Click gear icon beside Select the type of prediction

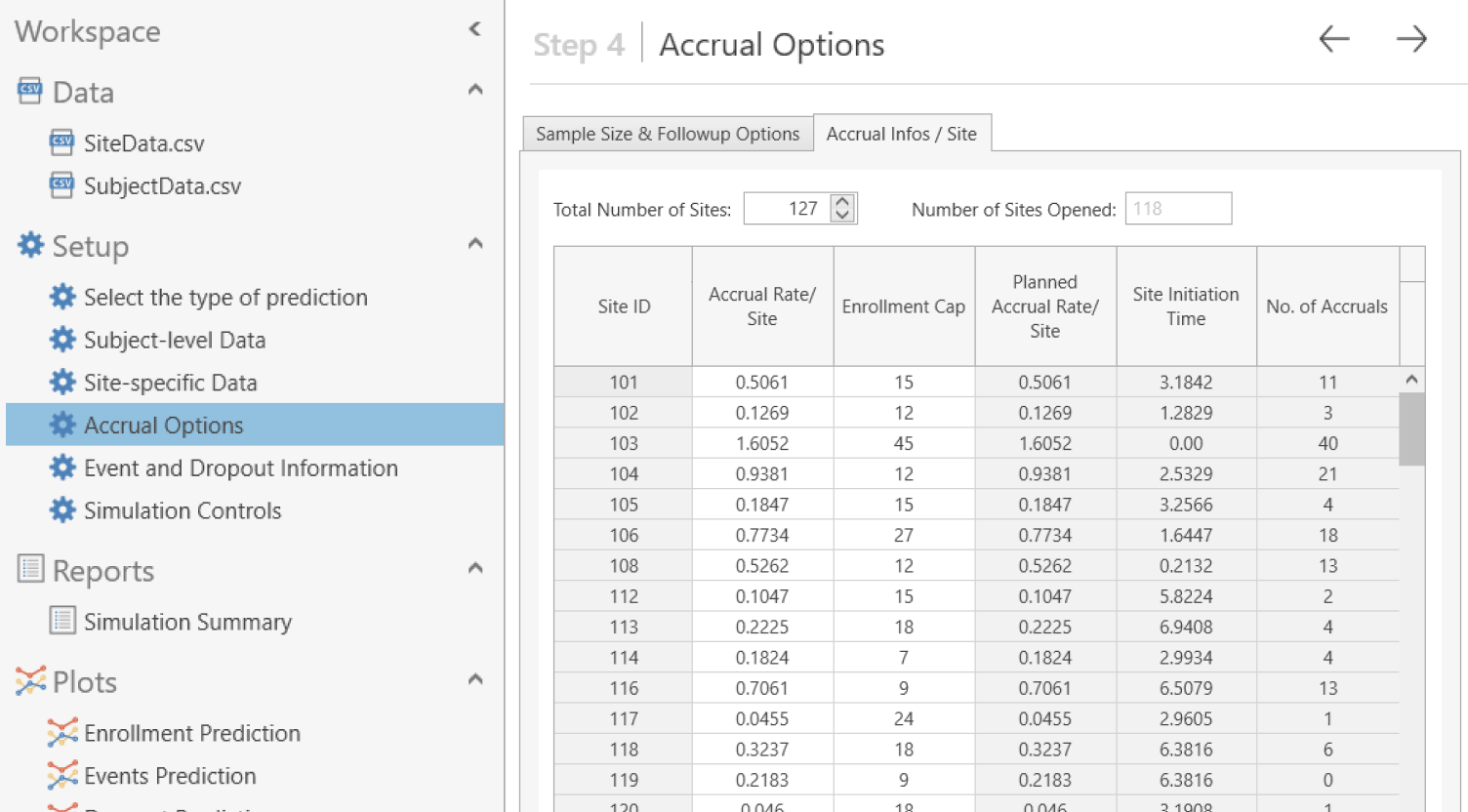pyautogui.click(x=62, y=297)
